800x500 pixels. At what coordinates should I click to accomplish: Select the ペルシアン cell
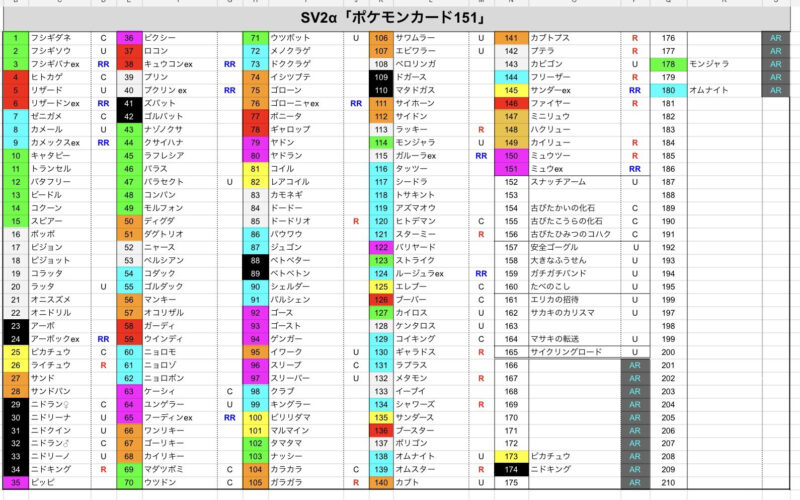point(180,260)
